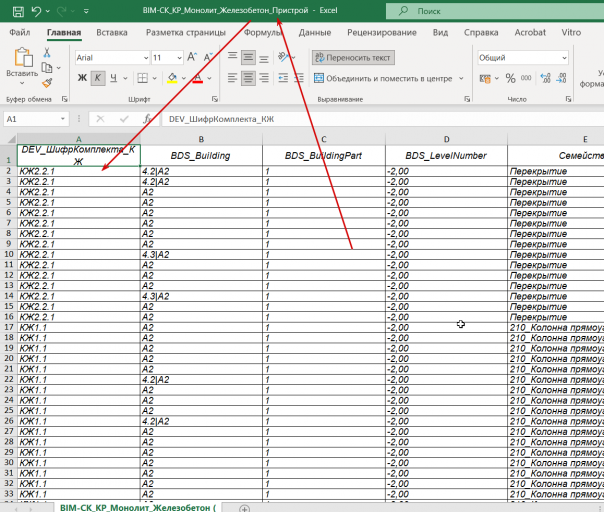
Task: Click the Redo arrow icon
Action: [x=62, y=11]
